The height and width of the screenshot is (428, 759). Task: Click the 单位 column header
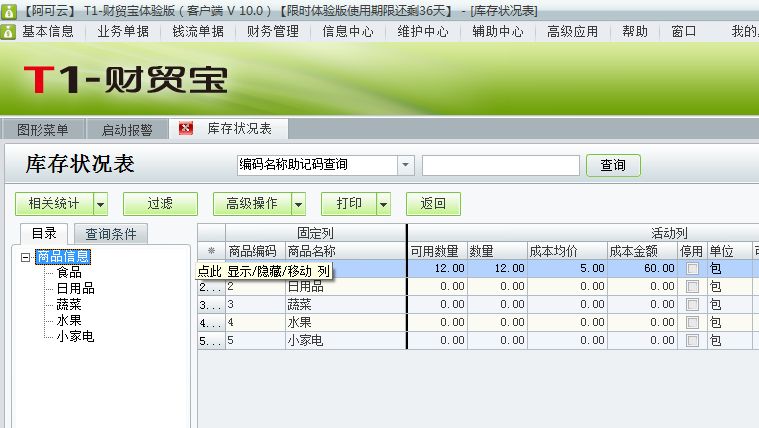point(729,251)
